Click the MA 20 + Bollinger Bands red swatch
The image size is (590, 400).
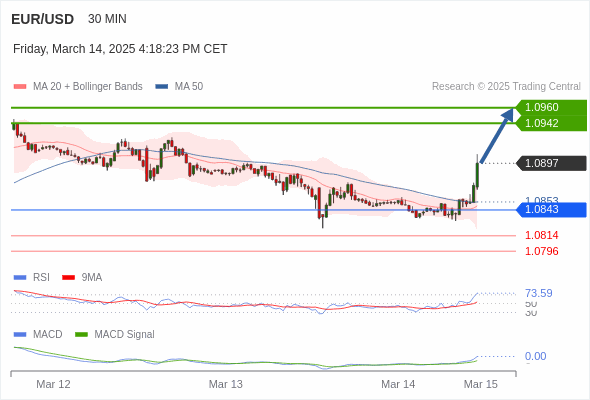[x=20, y=87]
